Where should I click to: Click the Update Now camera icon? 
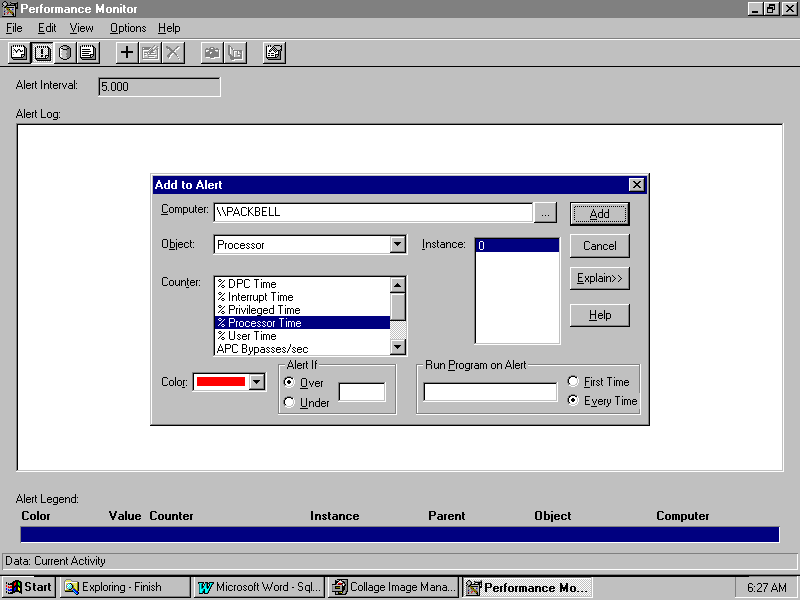pos(212,53)
